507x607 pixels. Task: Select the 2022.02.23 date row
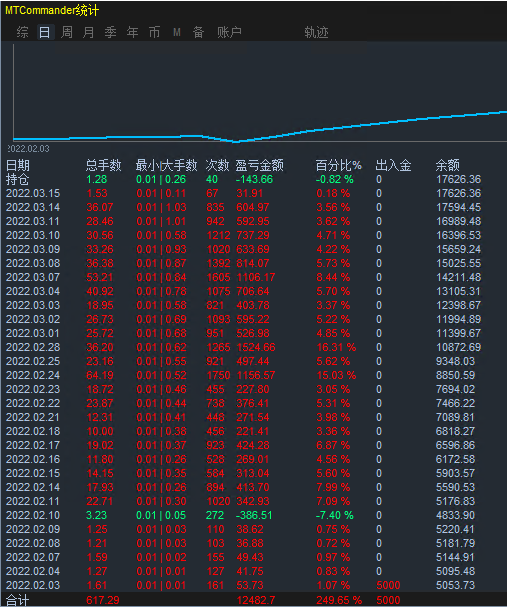pos(33,389)
